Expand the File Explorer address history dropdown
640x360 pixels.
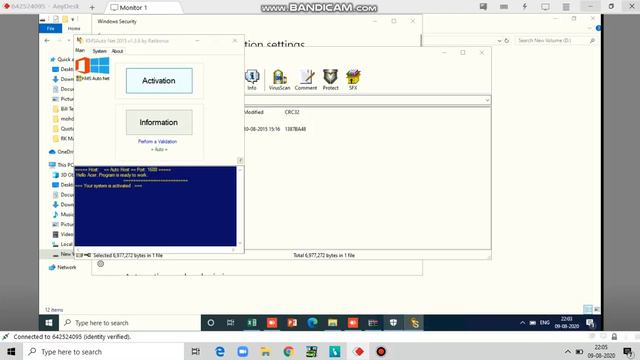point(499,40)
